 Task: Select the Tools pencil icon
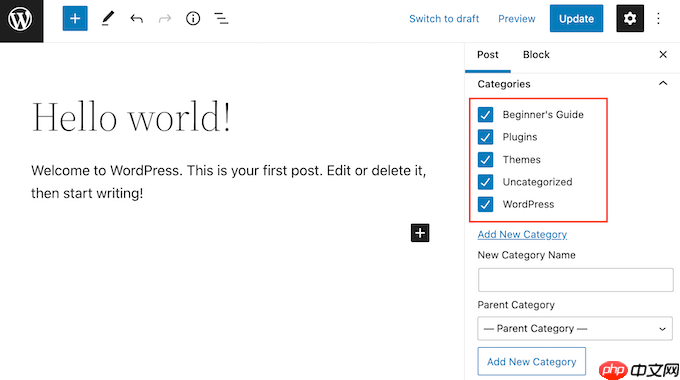click(108, 19)
